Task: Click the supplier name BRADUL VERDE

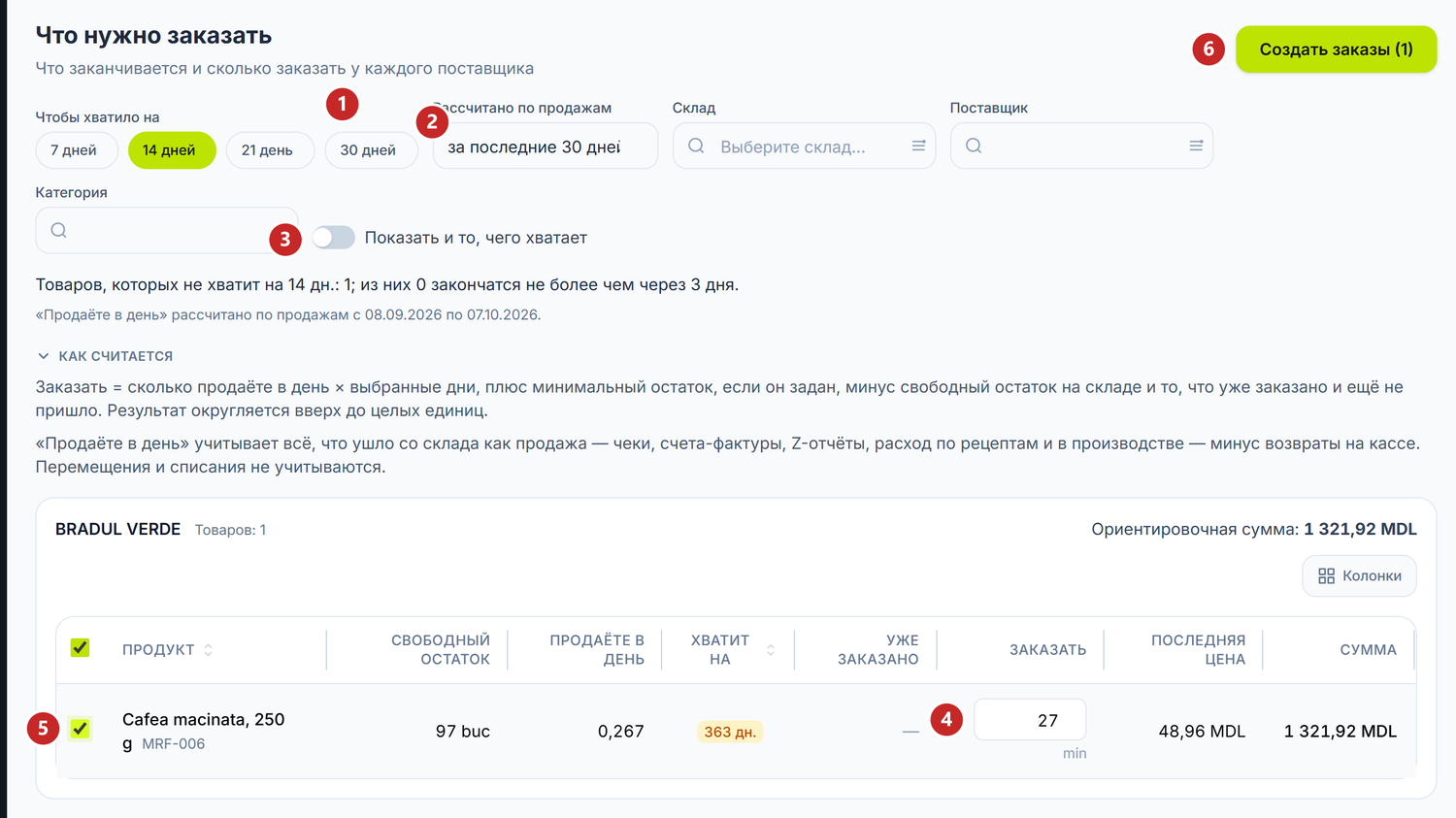Action: click(x=118, y=530)
